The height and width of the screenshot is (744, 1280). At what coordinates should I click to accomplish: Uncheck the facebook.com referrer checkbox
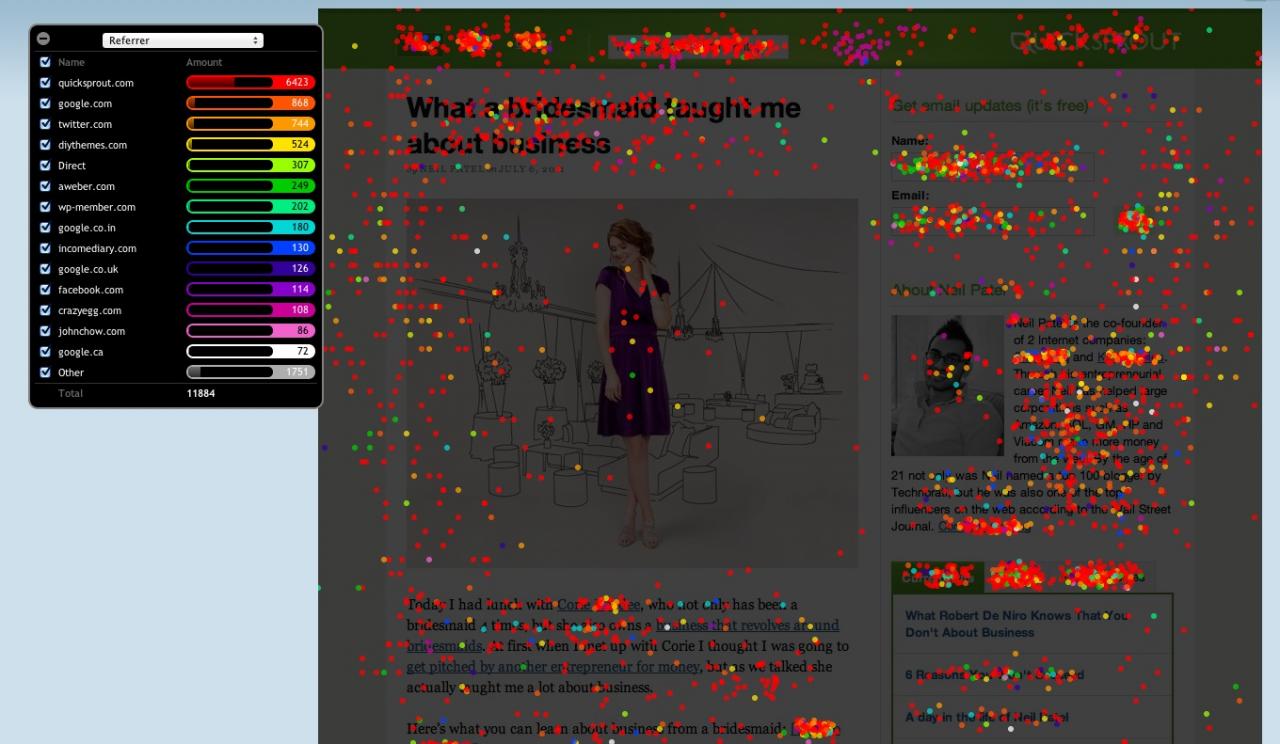tap(44, 290)
